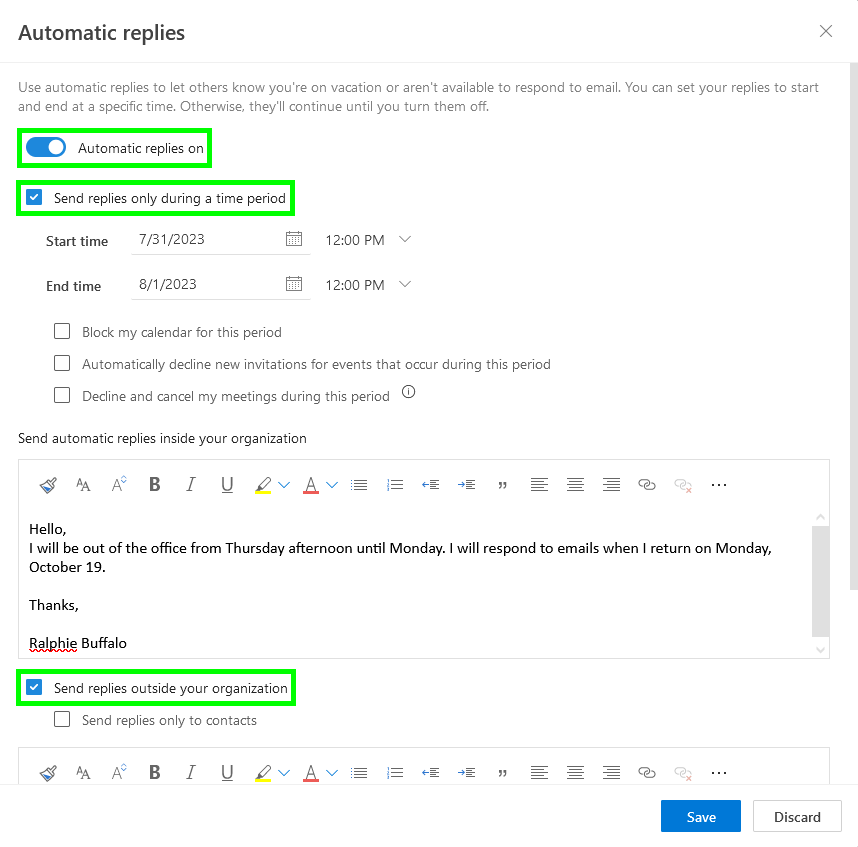Turn off the Automatic replies toggle
The width and height of the screenshot is (858, 847).
coord(46,148)
